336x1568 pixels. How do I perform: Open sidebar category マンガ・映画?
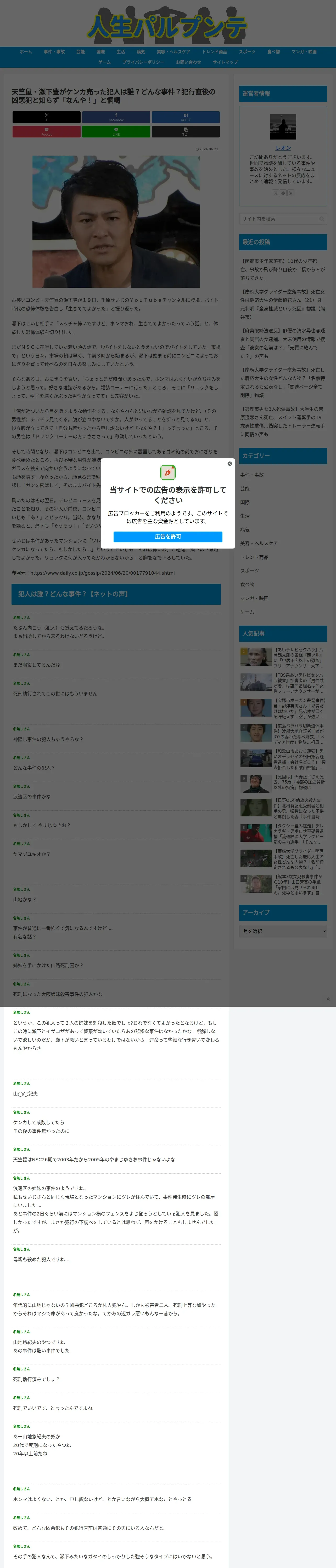point(254,598)
